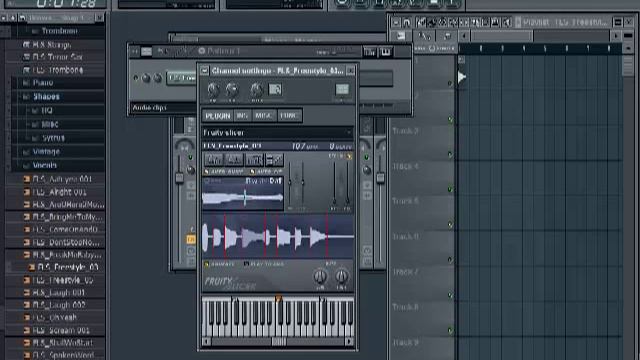Image resolution: width=640 pixels, height=360 pixels.
Task: Expand the HQ subfolder in browser
Action: coord(47,111)
